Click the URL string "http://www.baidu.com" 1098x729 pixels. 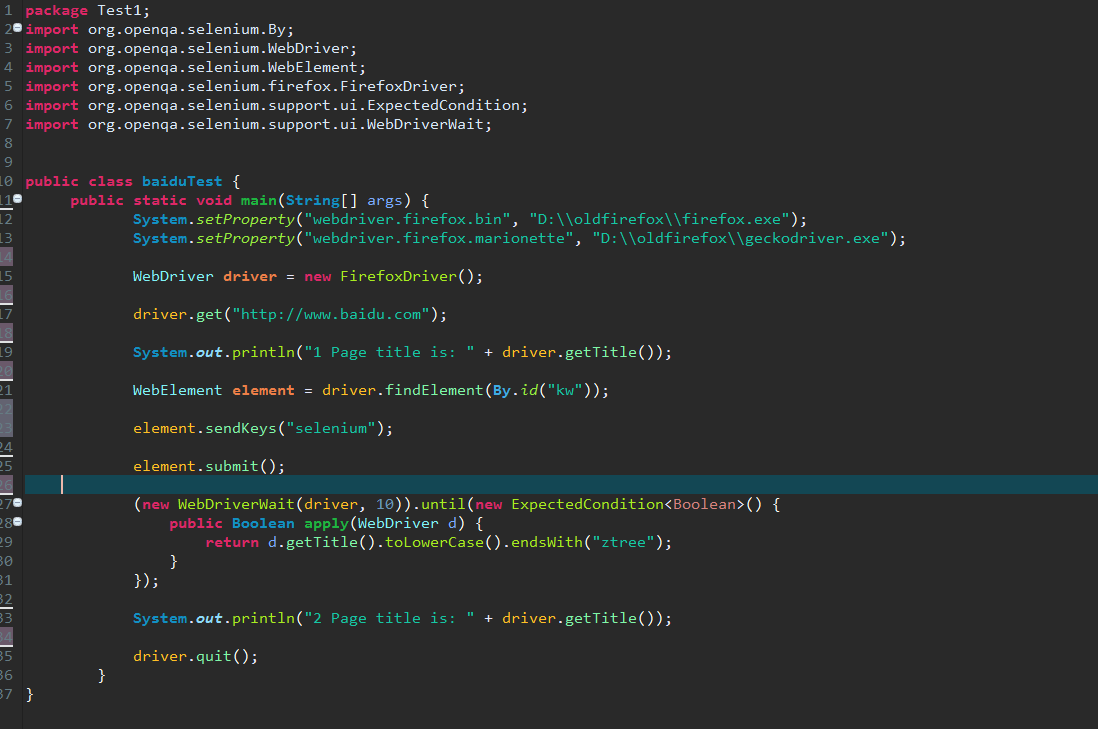(331, 314)
